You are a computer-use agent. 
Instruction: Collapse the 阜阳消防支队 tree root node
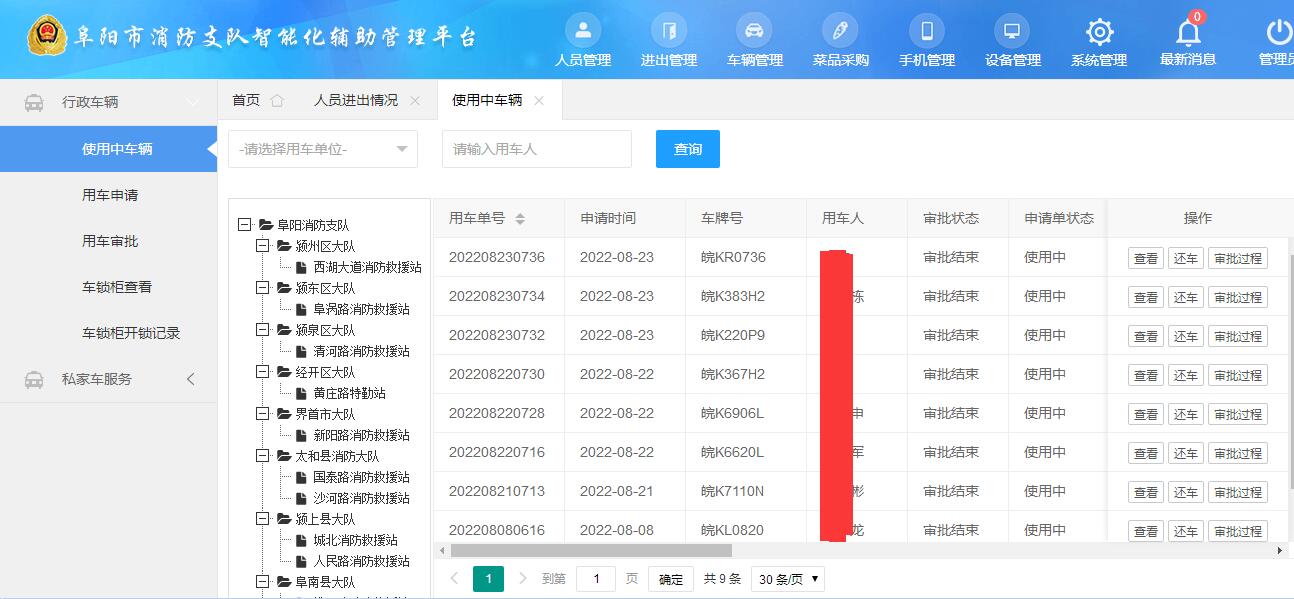click(x=244, y=225)
